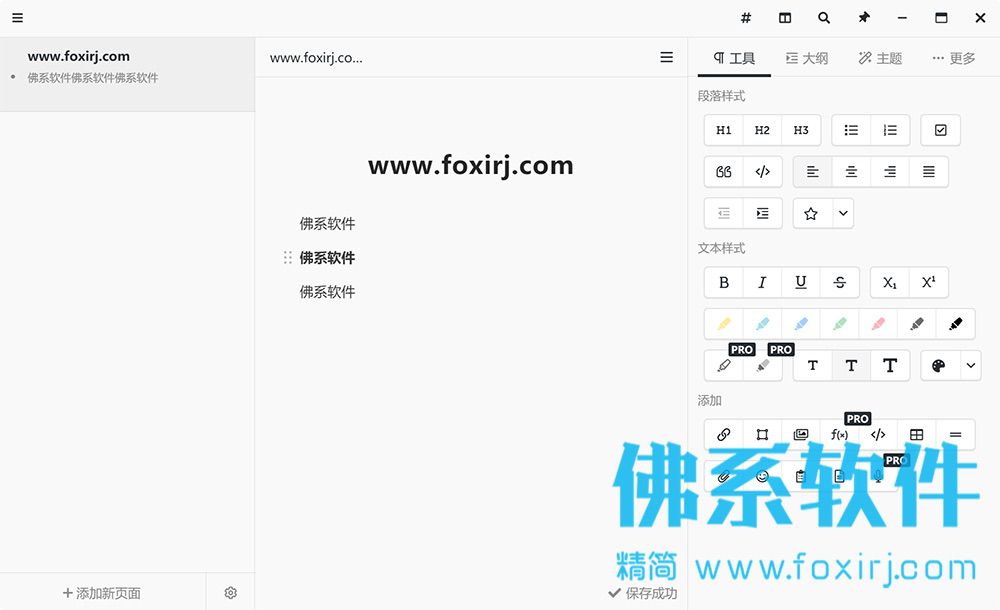This screenshot has width=1000, height=610.
Task: Open search with magnifier icon
Action: click(x=824, y=18)
